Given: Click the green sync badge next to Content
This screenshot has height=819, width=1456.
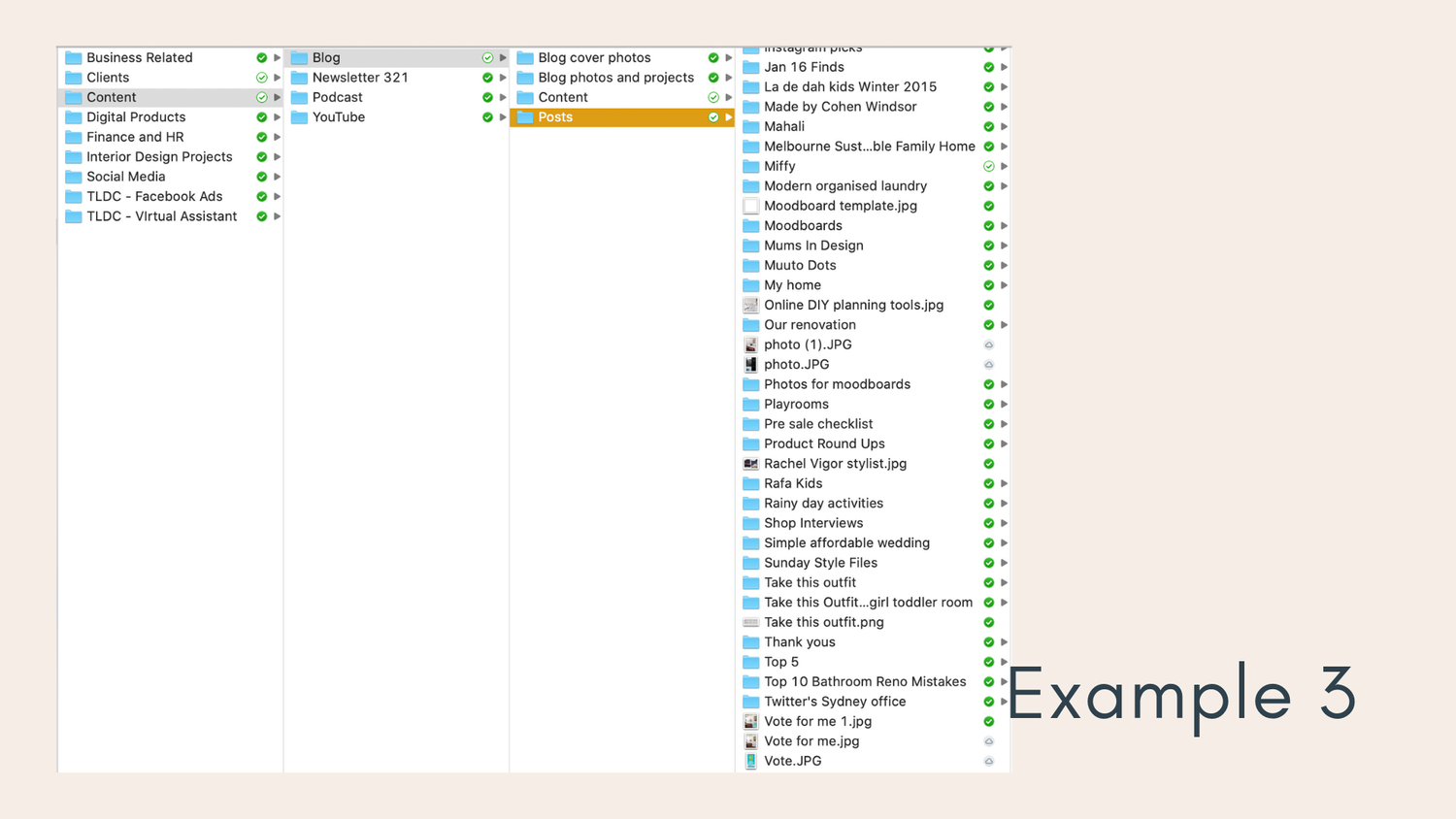Looking at the screenshot, I should coord(260,97).
